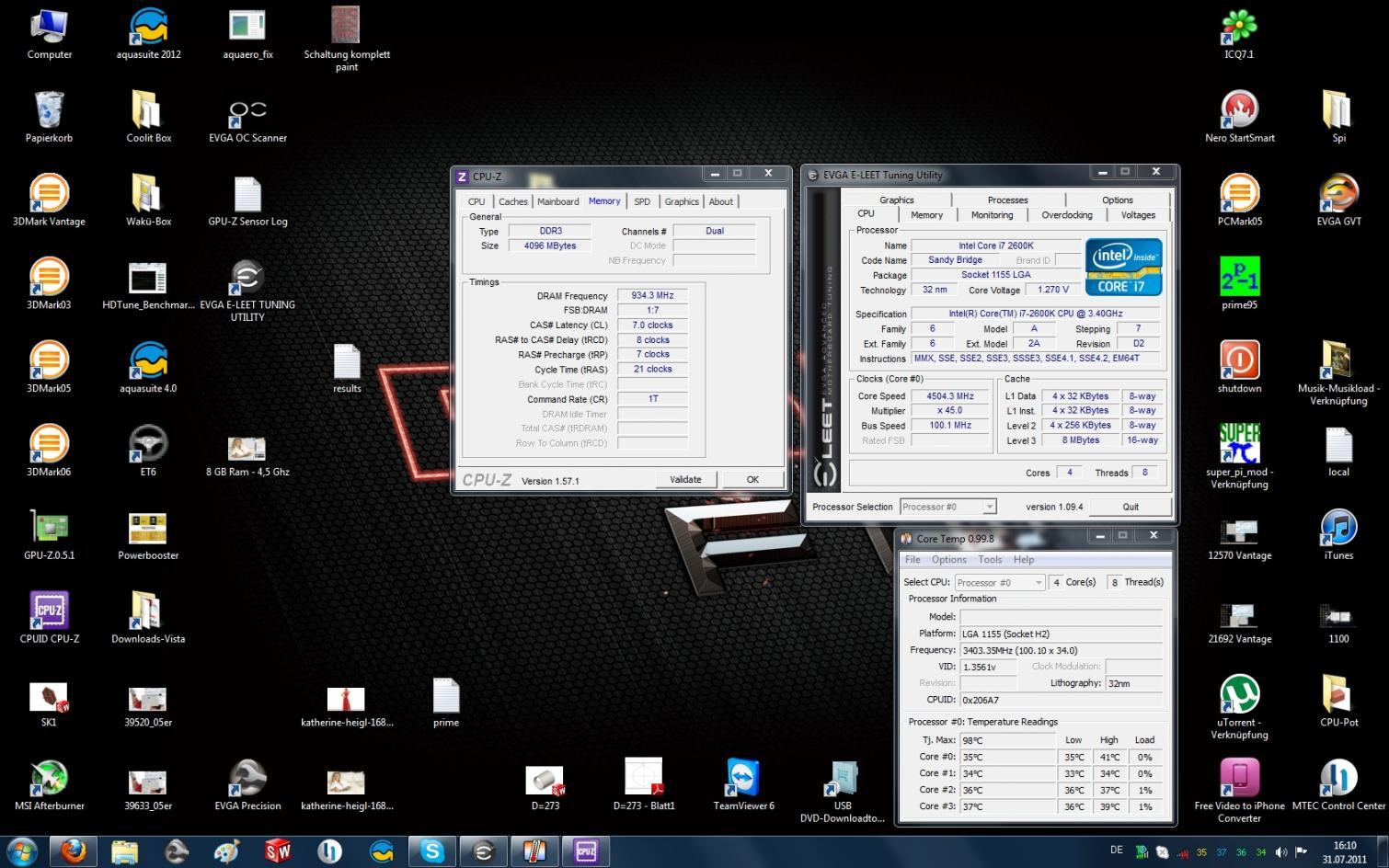Open Skype from the taskbar
This screenshot has height=868, width=1389.
pos(432,851)
